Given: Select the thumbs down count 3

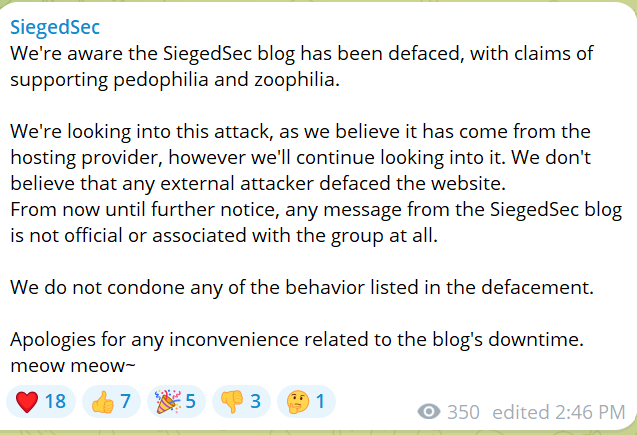Looking at the screenshot, I should [x=255, y=402].
